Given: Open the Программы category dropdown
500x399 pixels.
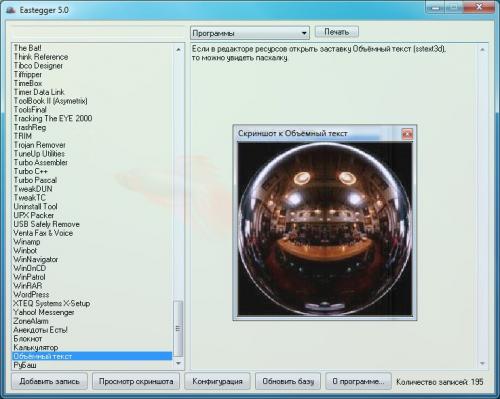Looking at the screenshot, I should [x=250, y=33].
